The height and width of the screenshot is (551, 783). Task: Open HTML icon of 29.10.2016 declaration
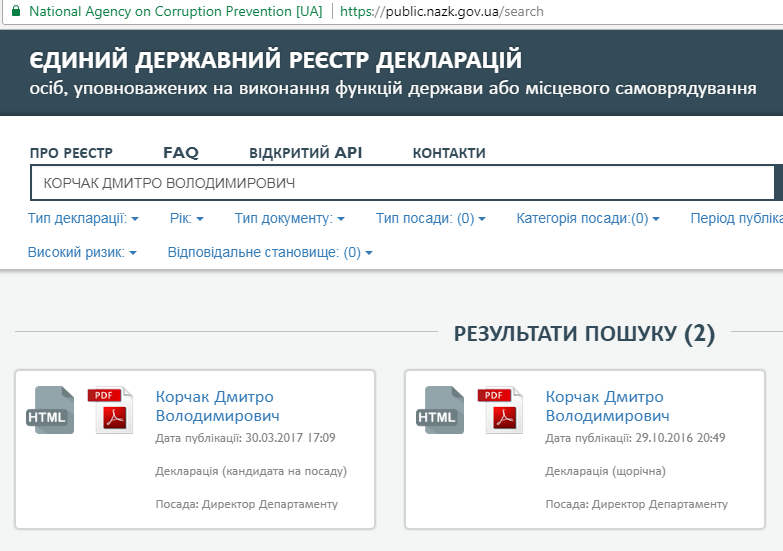pos(440,410)
